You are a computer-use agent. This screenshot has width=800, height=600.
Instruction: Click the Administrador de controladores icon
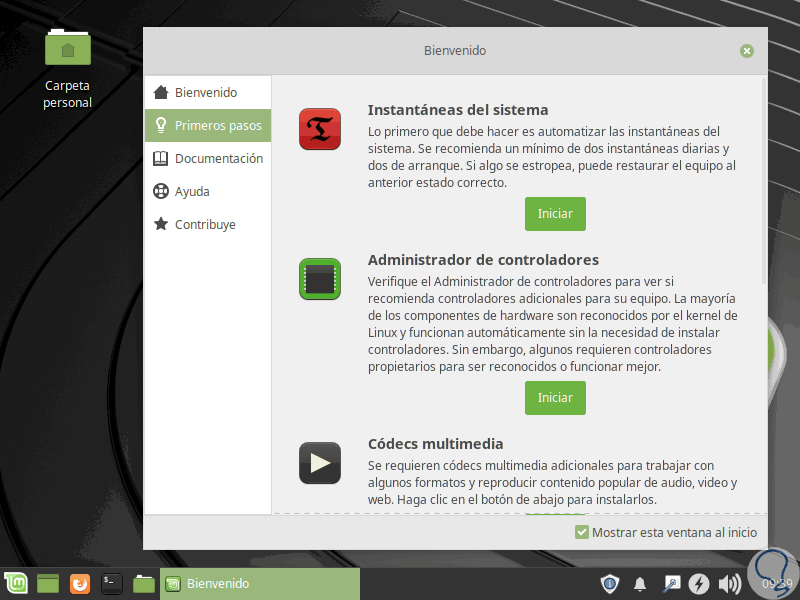(319, 279)
